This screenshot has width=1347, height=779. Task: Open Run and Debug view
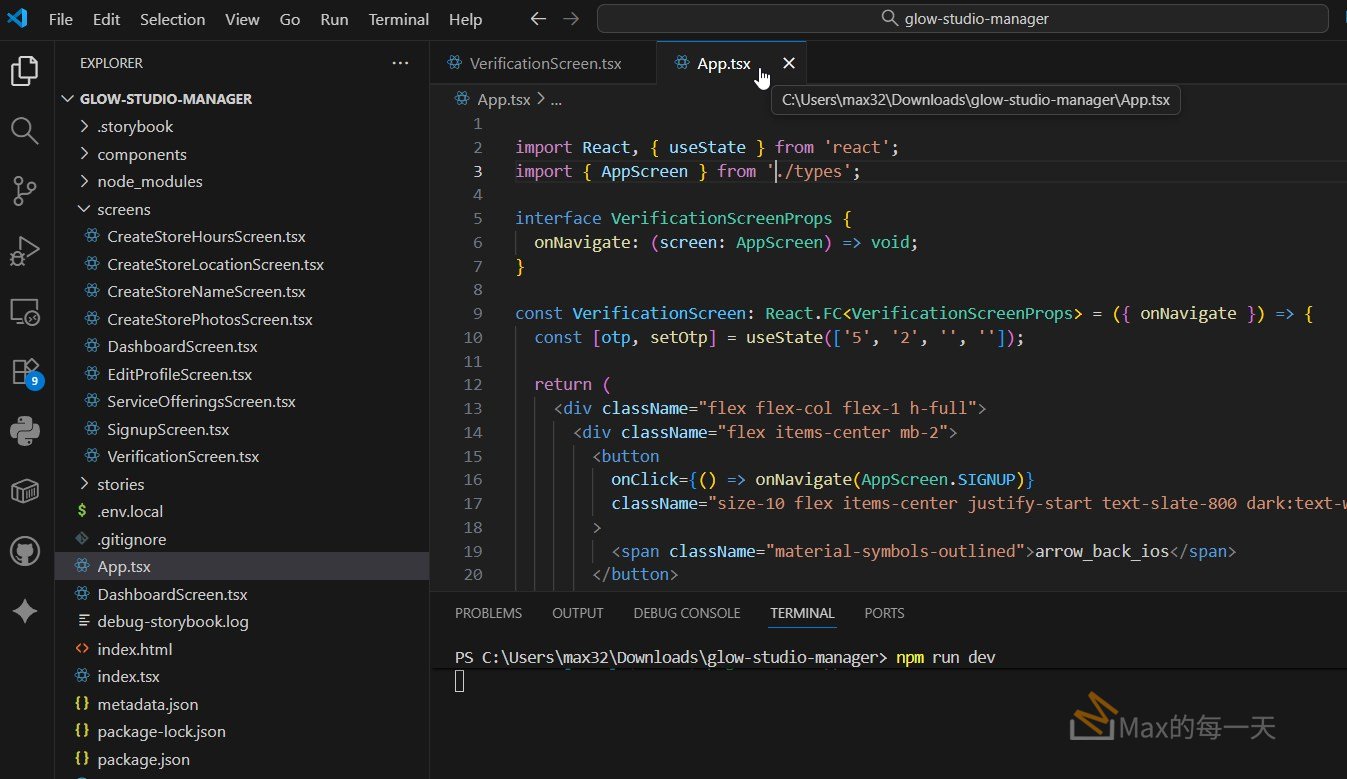click(25, 252)
